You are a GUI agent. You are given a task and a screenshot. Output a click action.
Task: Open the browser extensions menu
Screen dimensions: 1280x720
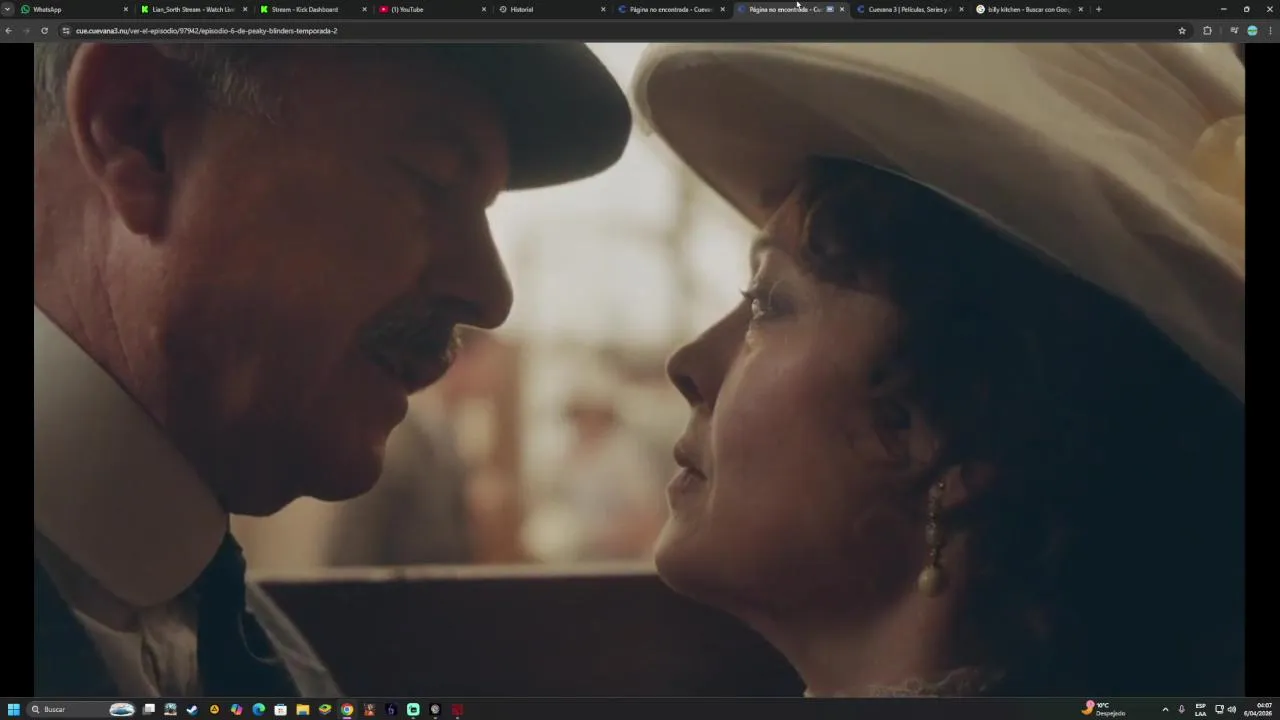point(1207,31)
